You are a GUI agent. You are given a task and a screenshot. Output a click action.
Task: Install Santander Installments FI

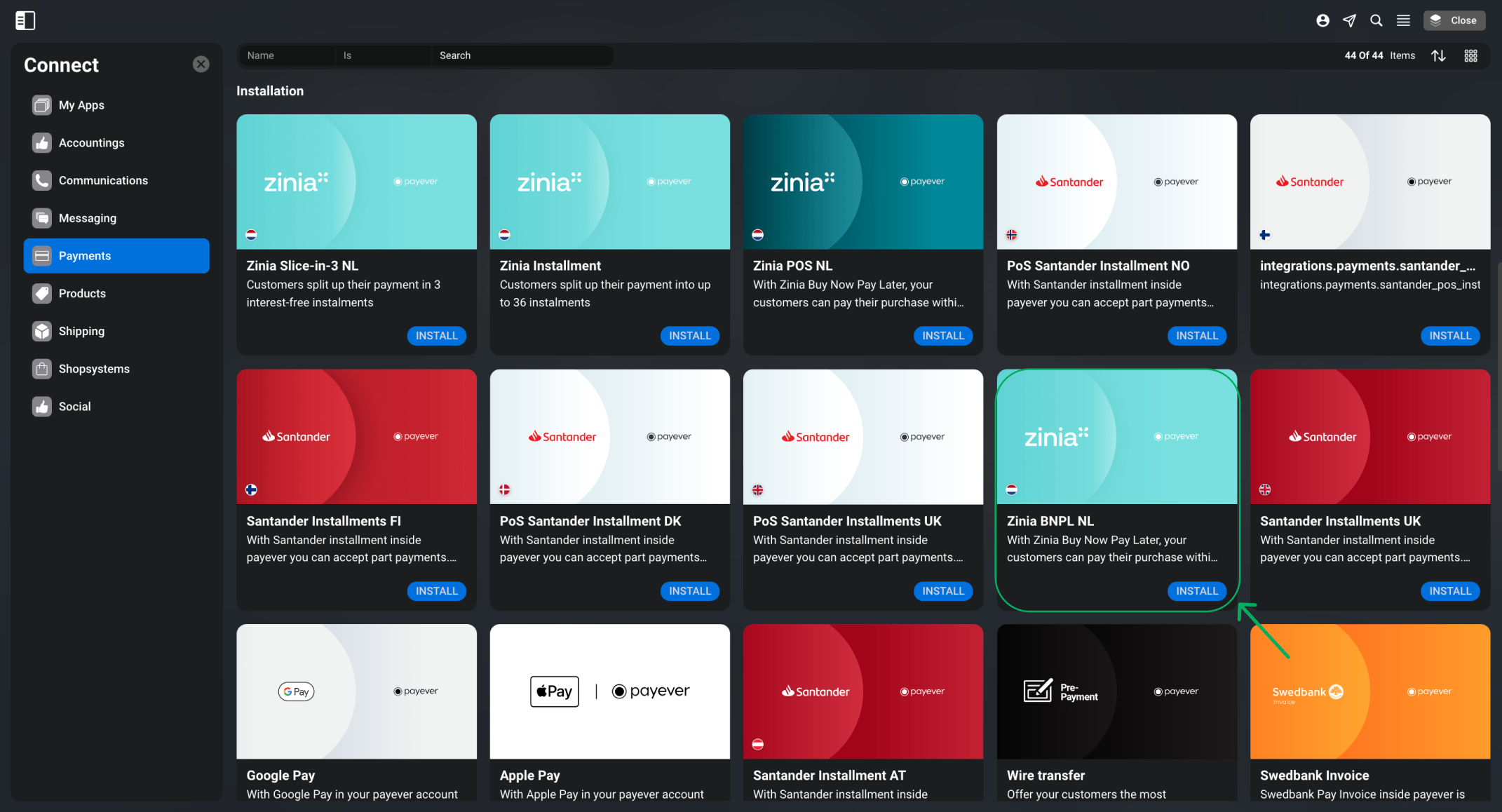tap(436, 591)
